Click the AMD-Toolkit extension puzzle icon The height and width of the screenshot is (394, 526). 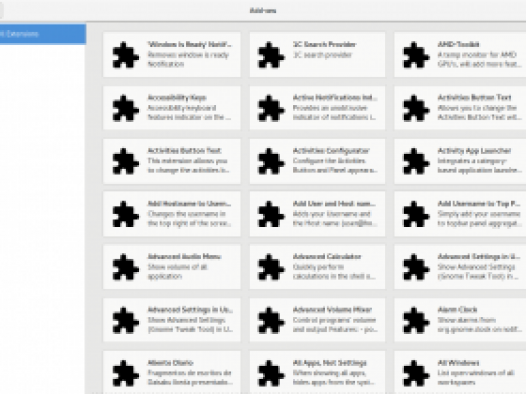point(415,55)
